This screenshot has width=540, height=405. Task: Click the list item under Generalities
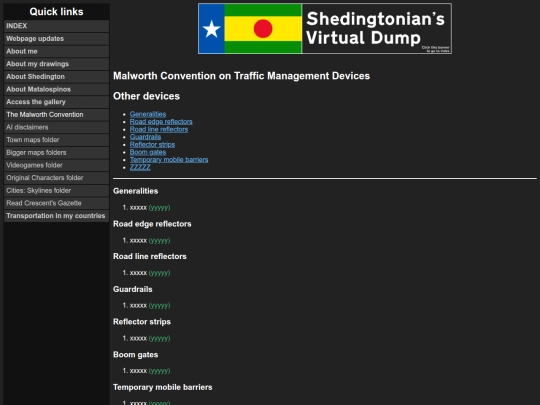[x=150, y=208]
